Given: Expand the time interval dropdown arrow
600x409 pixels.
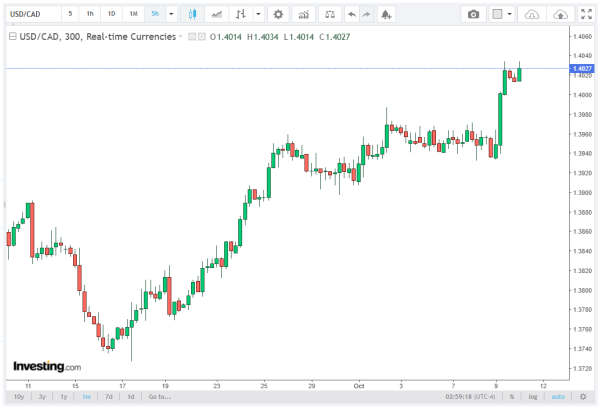Looking at the screenshot, I should coord(171,15).
